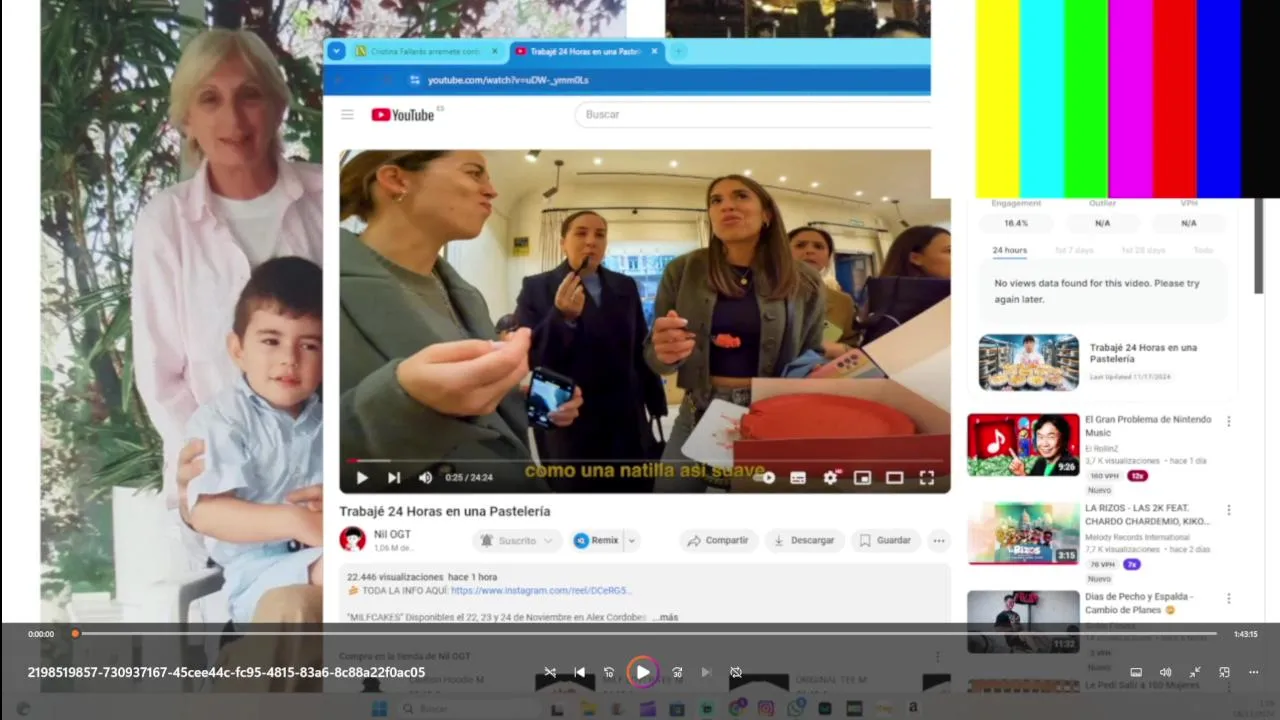
Task: Open menu for El Gran Problema de Nintendo video
Action: [x=1229, y=422]
